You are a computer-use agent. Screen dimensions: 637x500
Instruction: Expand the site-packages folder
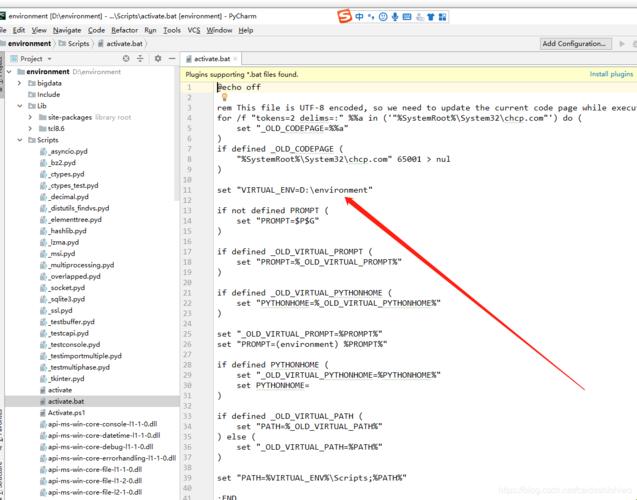click(x=30, y=117)
